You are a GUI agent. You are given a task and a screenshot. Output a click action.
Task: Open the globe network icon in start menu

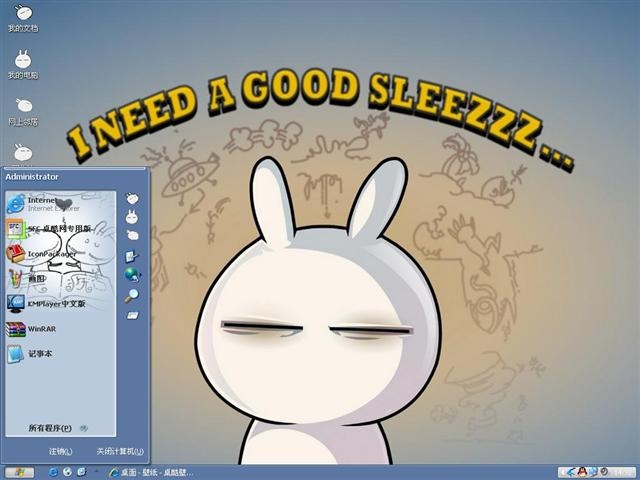pos(132,275)
